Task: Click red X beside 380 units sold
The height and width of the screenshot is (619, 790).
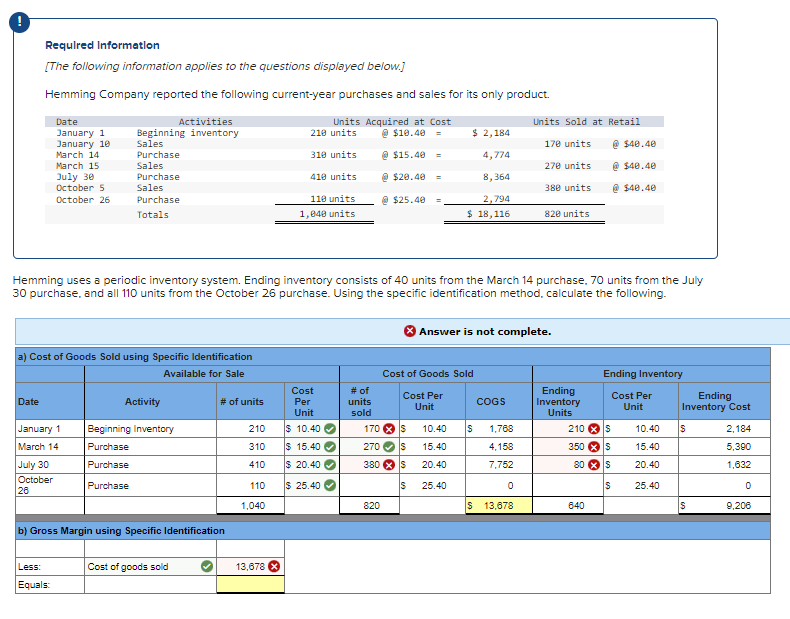Action: click(x=389, y=465)
